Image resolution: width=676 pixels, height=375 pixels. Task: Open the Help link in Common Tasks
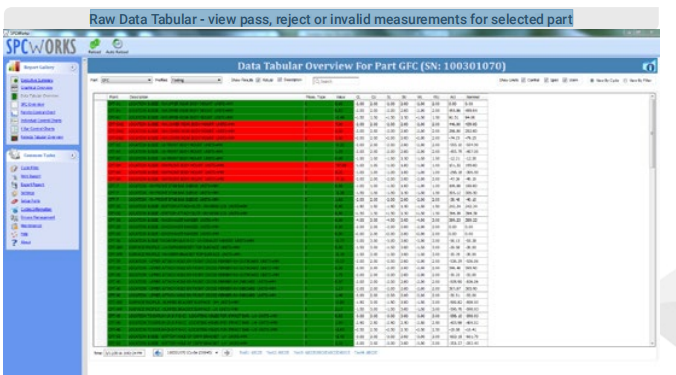click(x=24, y=234)
